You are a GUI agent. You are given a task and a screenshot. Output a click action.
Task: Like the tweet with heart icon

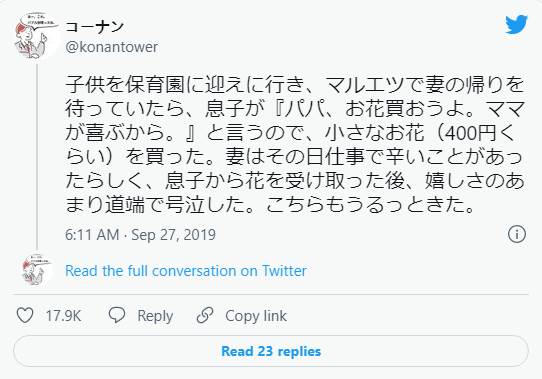[x=25, y=315]
